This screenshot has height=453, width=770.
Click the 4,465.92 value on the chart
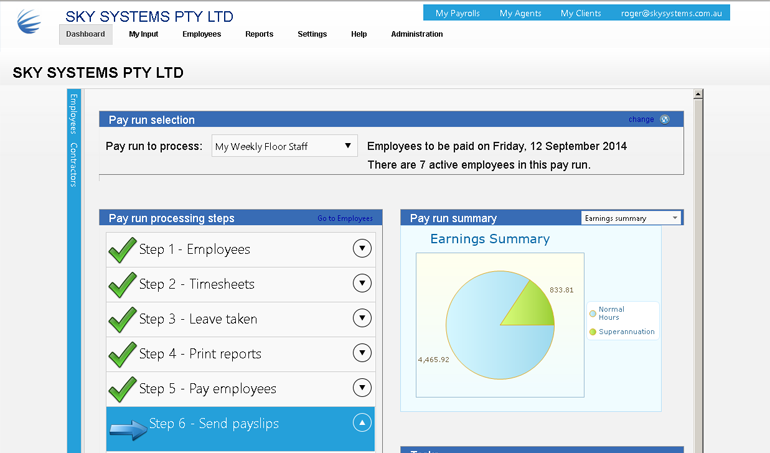(434, 360)
